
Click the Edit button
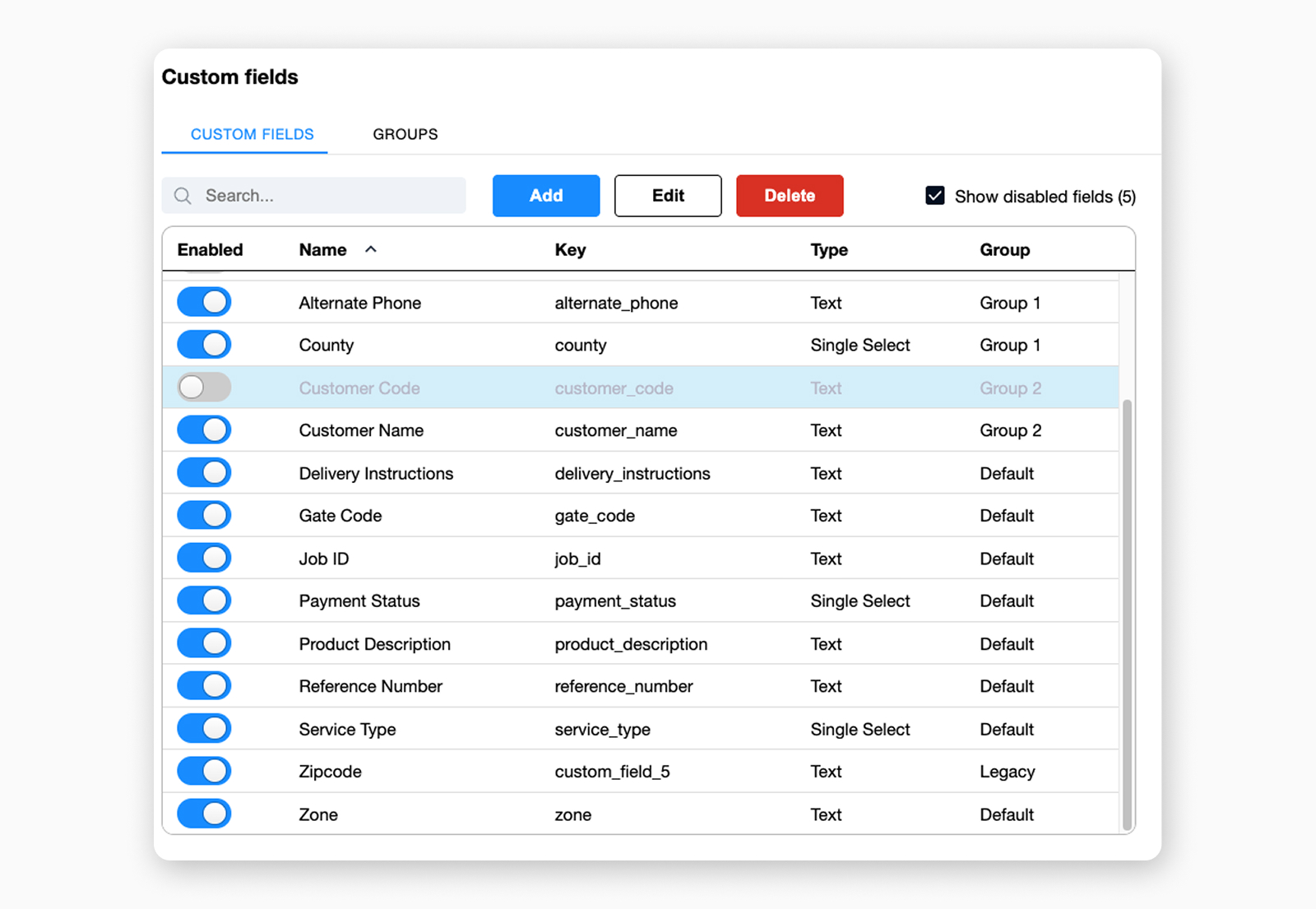tap(667, 196)
